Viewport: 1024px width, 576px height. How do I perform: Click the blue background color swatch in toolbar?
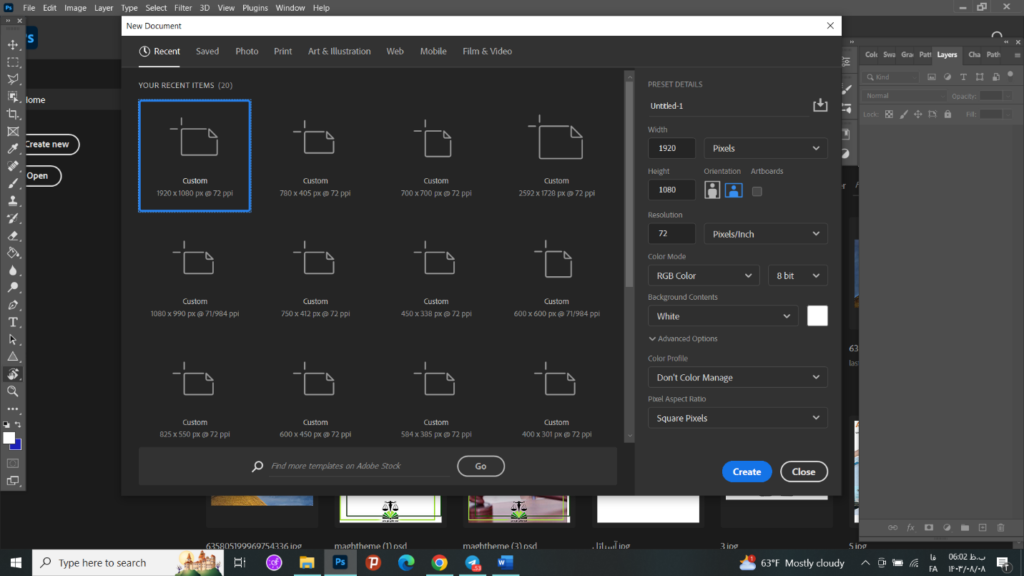17,446
